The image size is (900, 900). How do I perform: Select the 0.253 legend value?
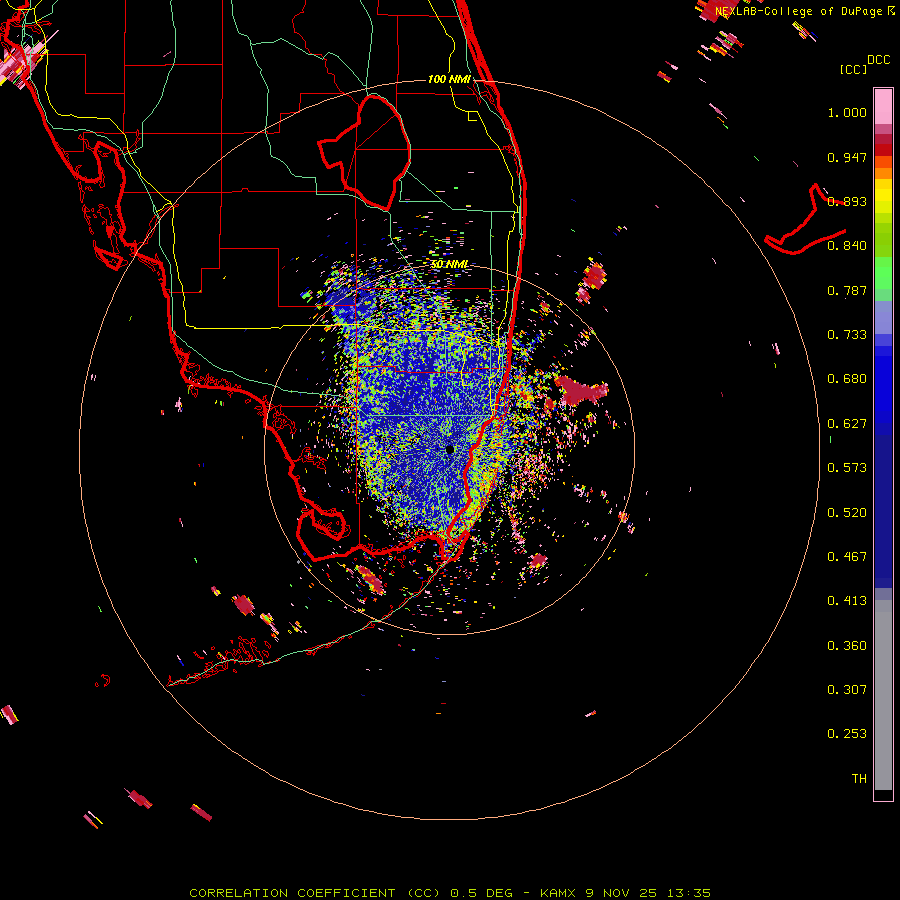coord(847,734)
